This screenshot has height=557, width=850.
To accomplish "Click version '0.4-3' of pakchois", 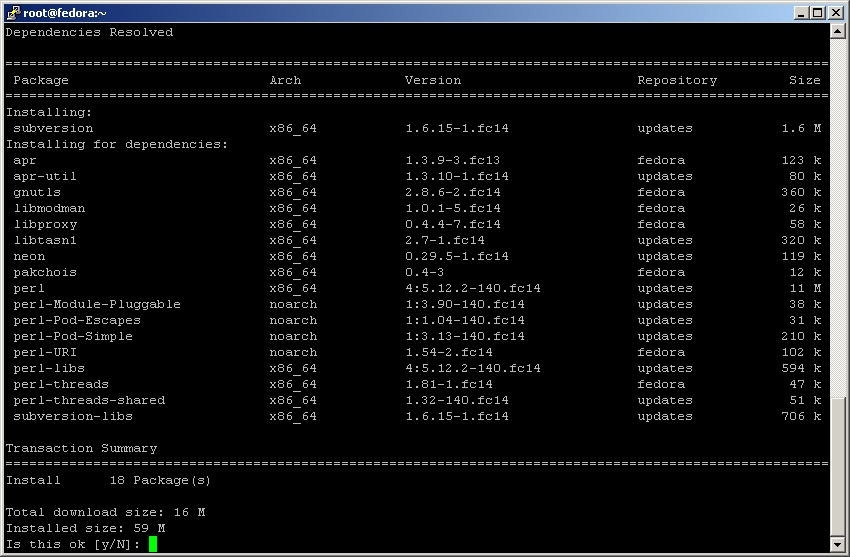I will click(424, 272).
